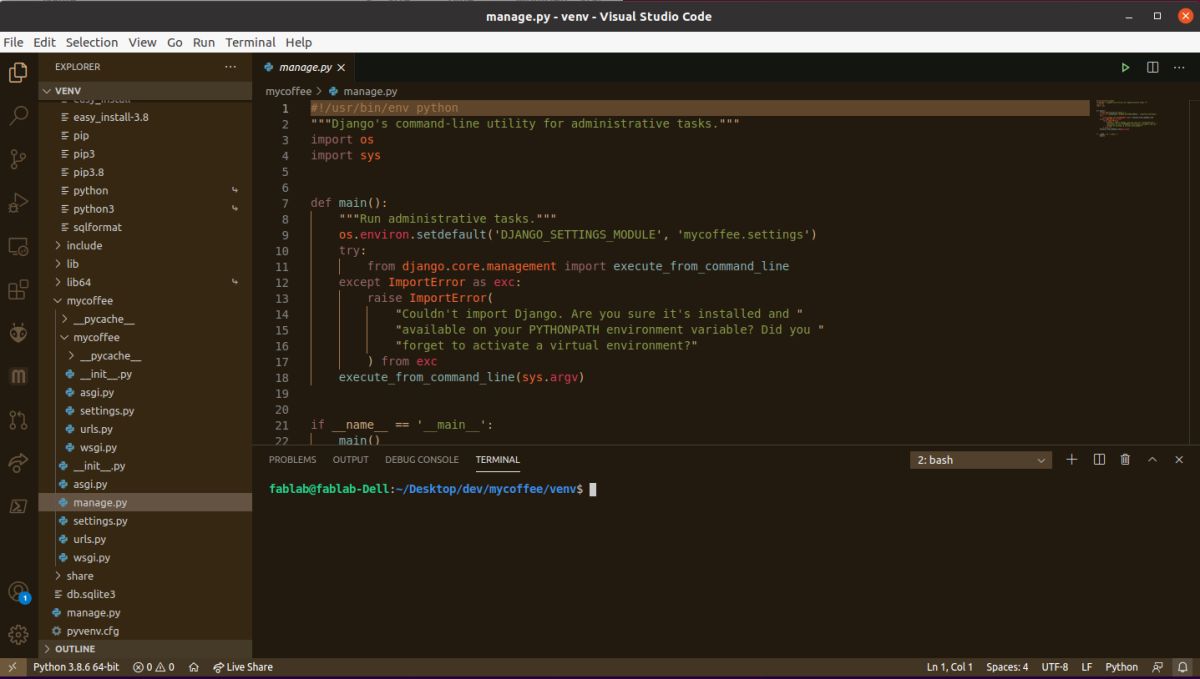Click the home icon in status bar
This screenshot has height=679, width=1200.
tap(193, 667)
